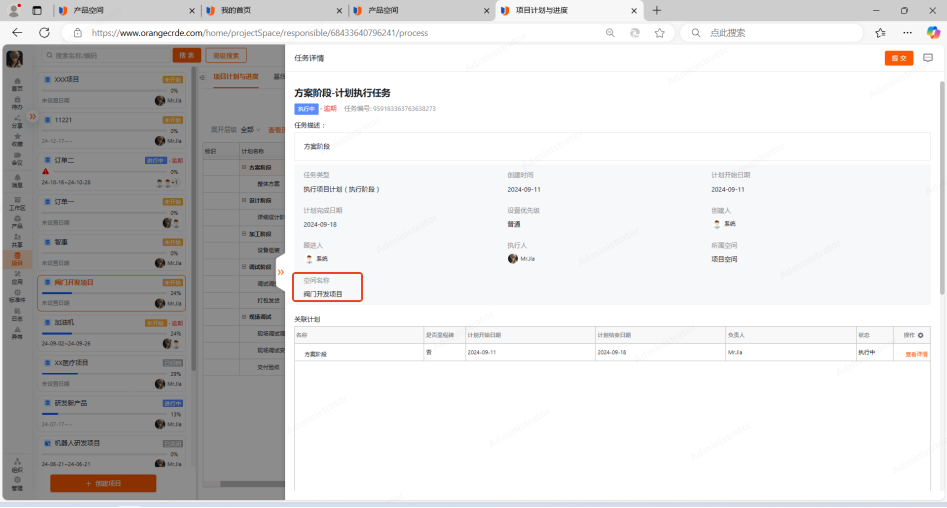This screenshot has width=947, height=508.
Task: Collapse the 方案阶段 tree node
Action: click(x=243, y=168)
